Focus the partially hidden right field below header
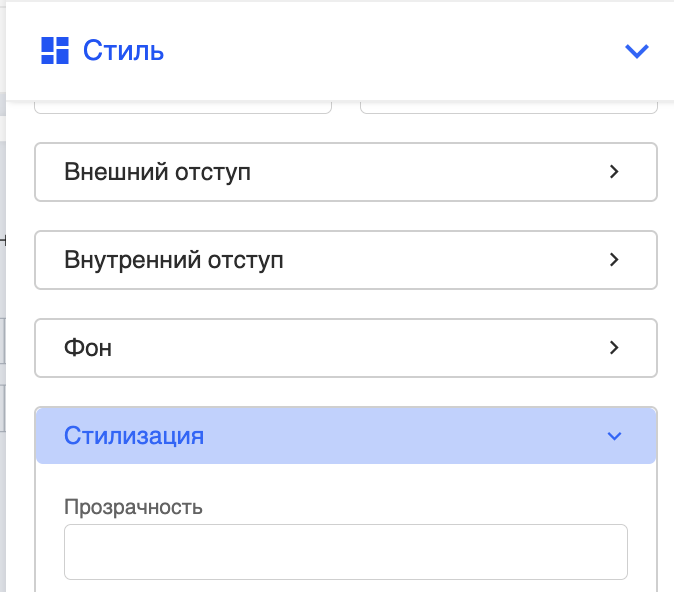The image size is (674, 592). pos(509,107)
